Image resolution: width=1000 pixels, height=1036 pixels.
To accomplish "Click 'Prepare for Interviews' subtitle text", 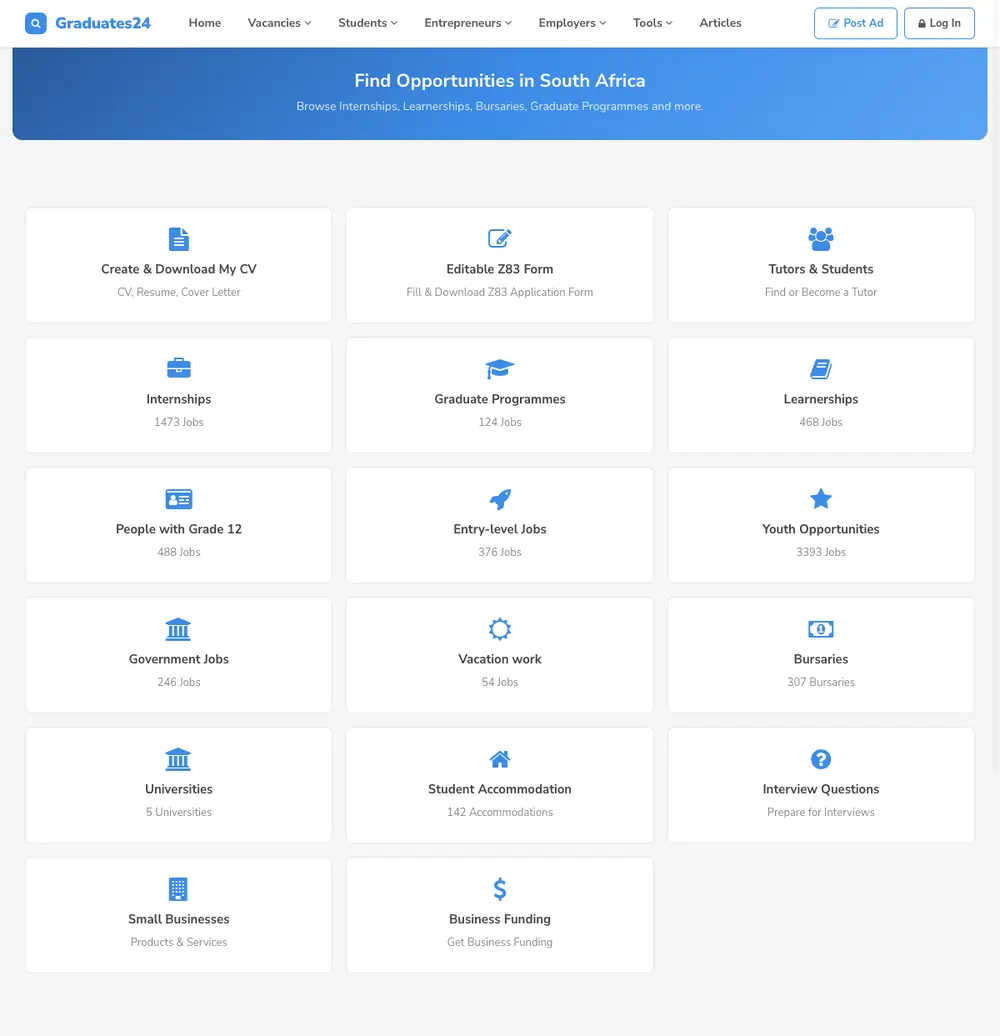I will pyautogui.click(x=820, y=812).
